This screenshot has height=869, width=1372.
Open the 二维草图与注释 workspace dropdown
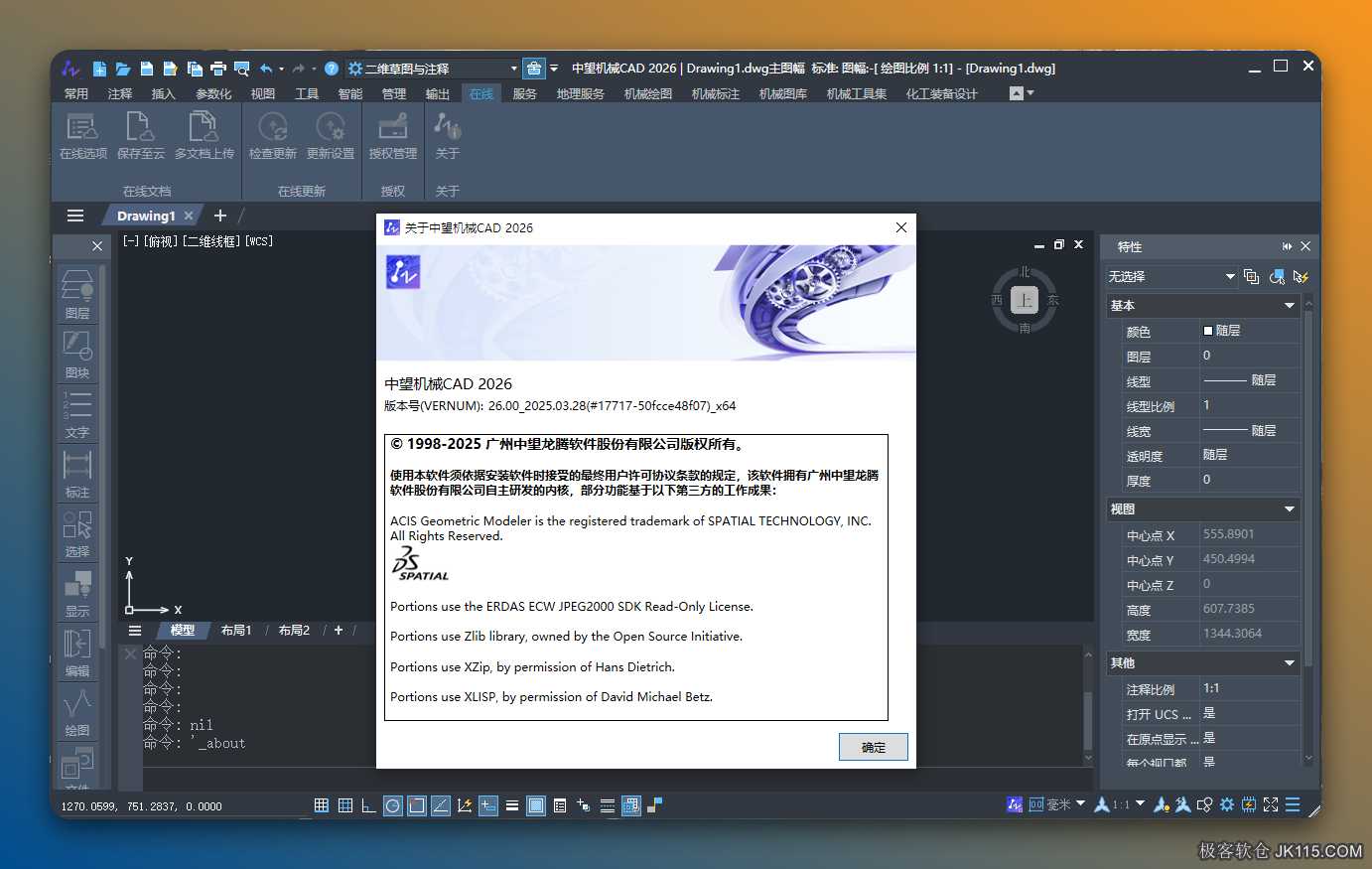click(x=433, y=69)
